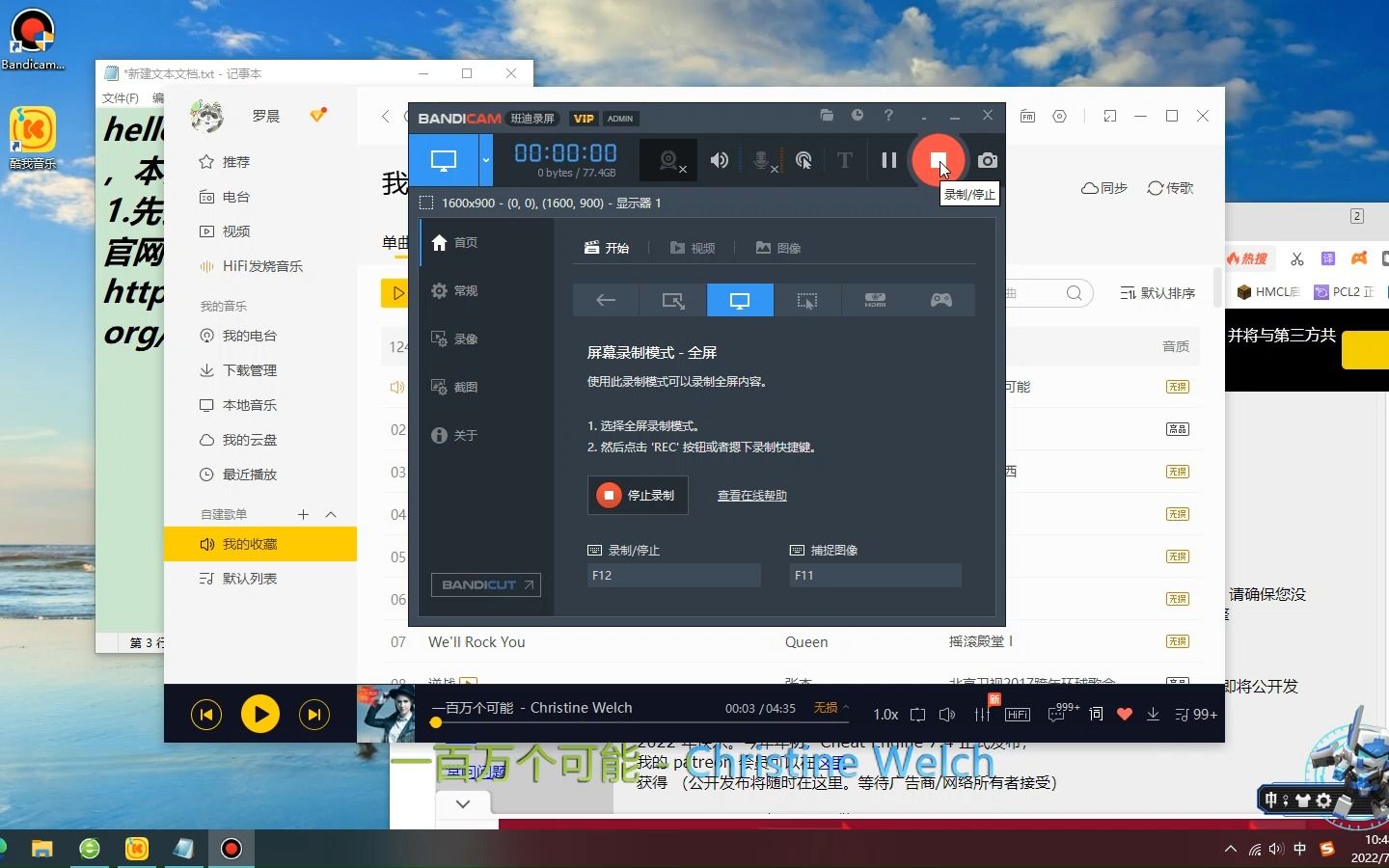Click the music search magnifier icon
Image resolution: width=1389 pixels, height=868 pixels.
pos(1074,293)
